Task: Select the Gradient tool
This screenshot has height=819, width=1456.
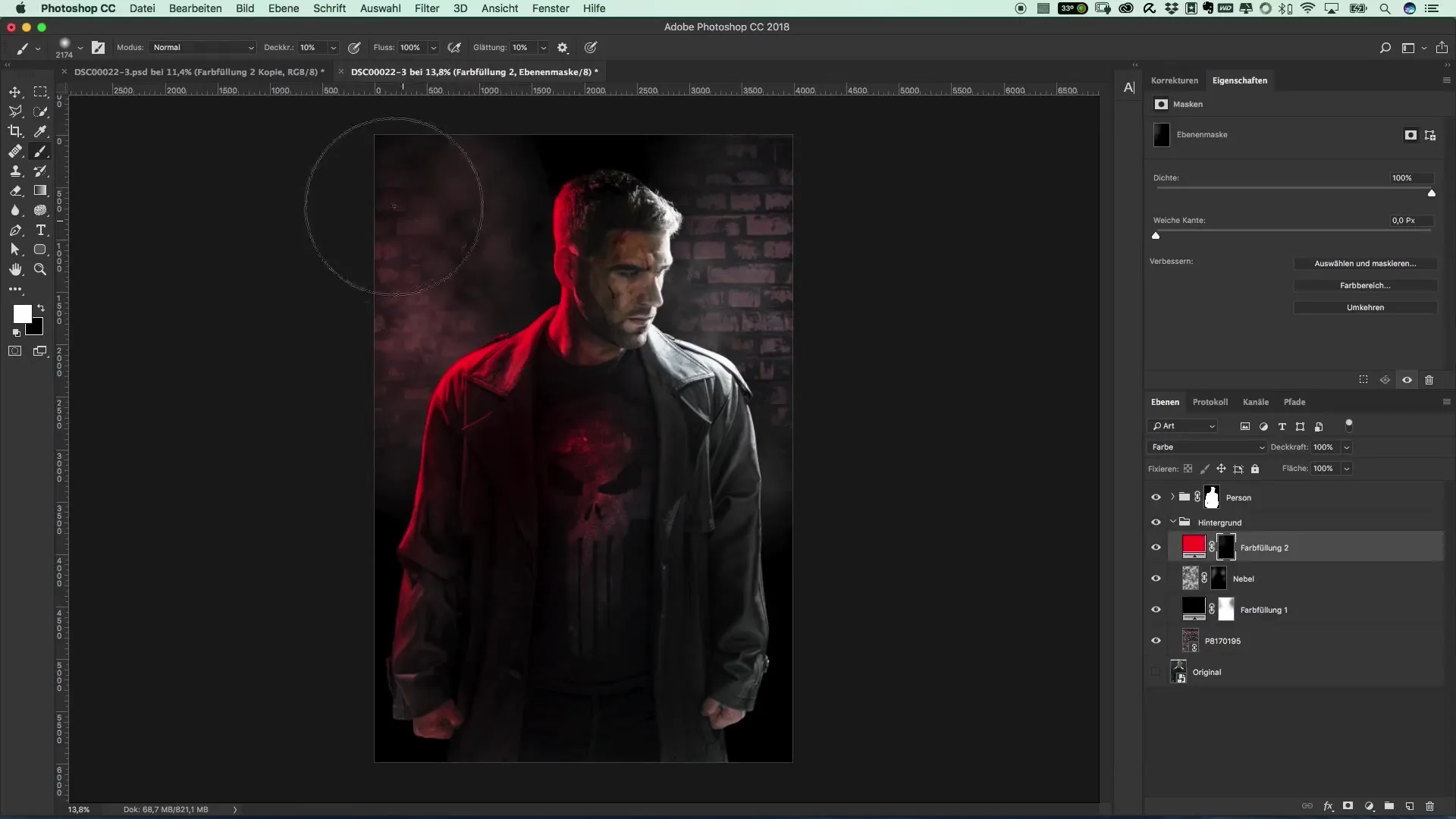Action: (40, 191)
